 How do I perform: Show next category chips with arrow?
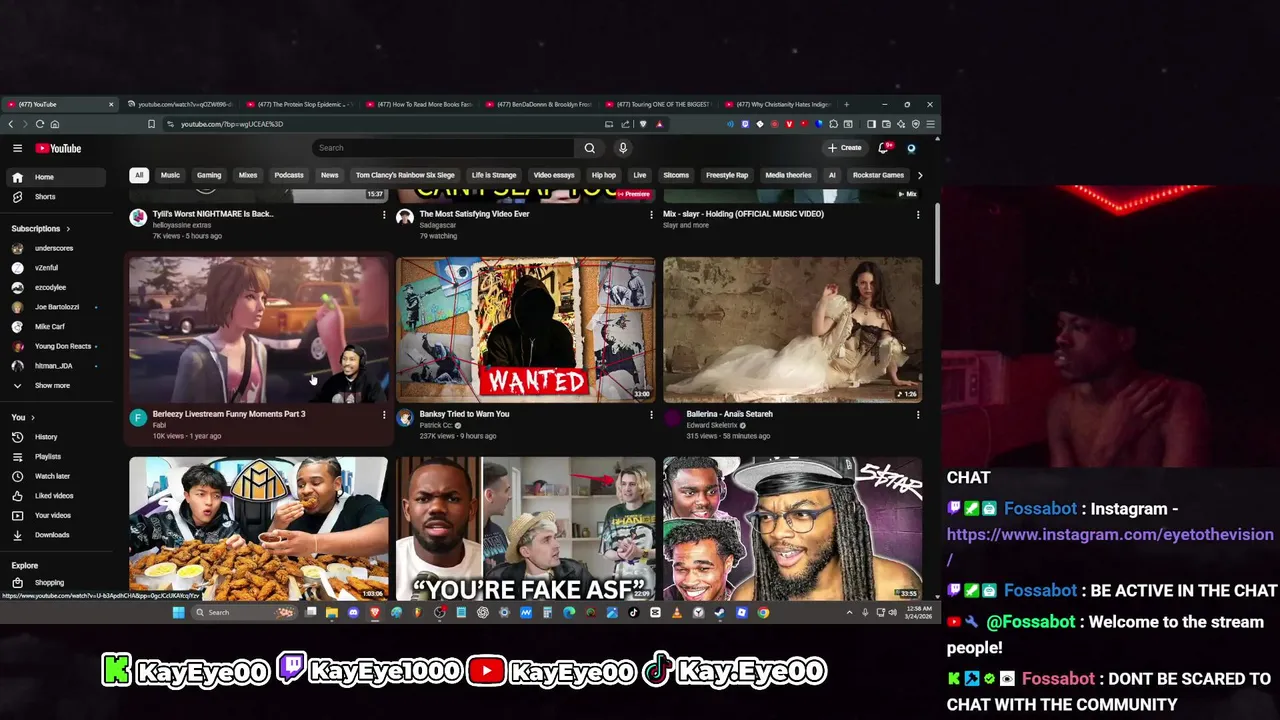coord(920,175)
